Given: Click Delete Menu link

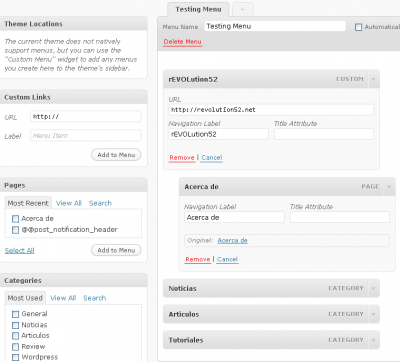Looking at the screenshot, I should point(182,42).
